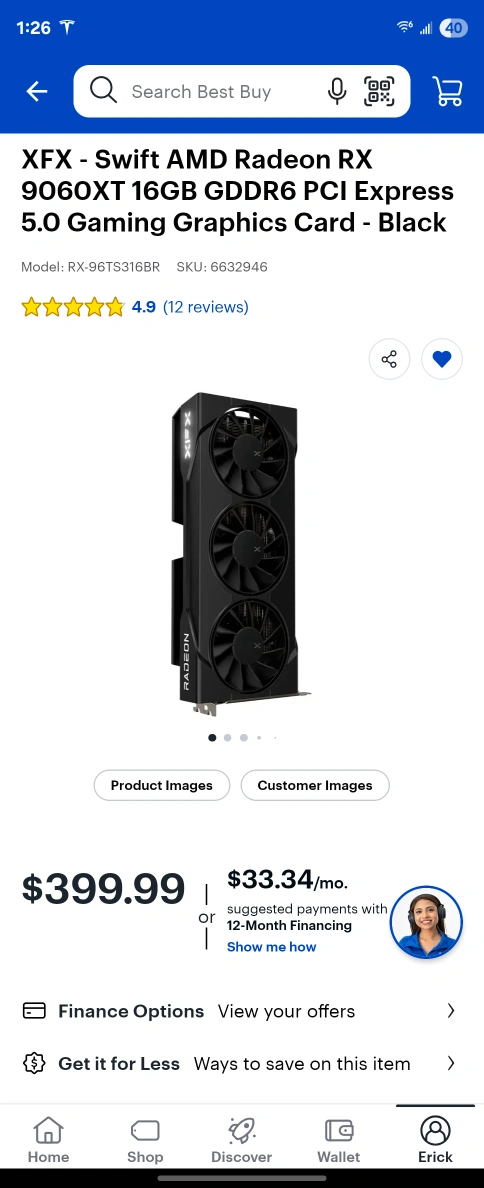Select the Product Images toggle
484x1188 pixels.
(162, 786)
